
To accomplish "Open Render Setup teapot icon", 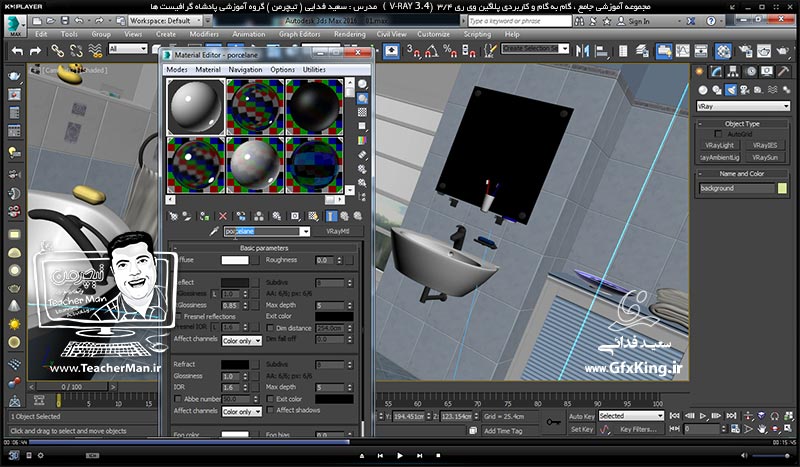I will [745, 51].
